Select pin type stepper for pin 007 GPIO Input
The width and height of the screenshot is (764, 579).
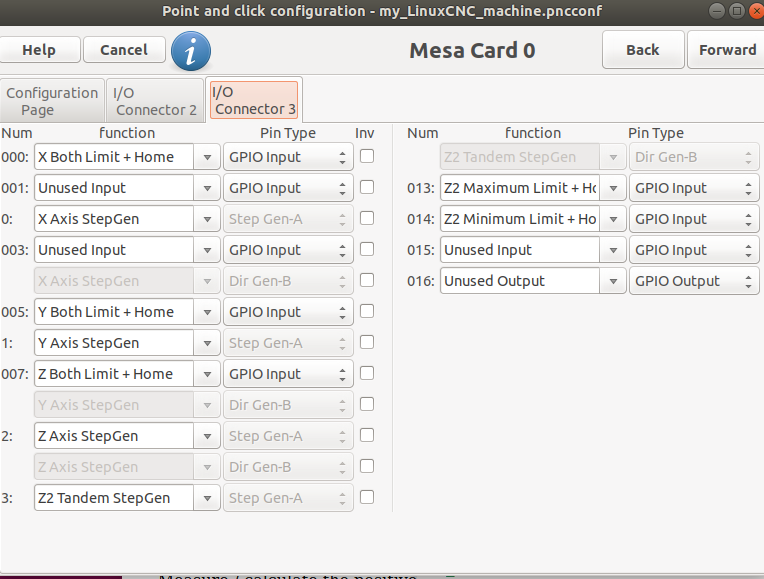288,374
